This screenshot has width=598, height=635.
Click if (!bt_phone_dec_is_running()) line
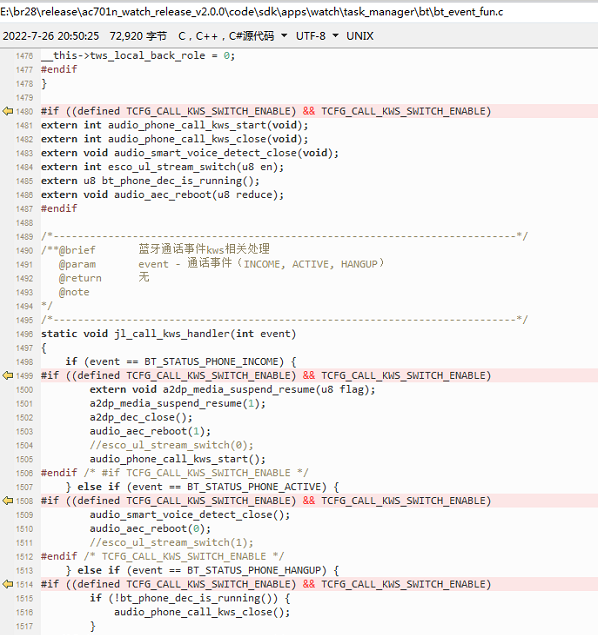190,598
